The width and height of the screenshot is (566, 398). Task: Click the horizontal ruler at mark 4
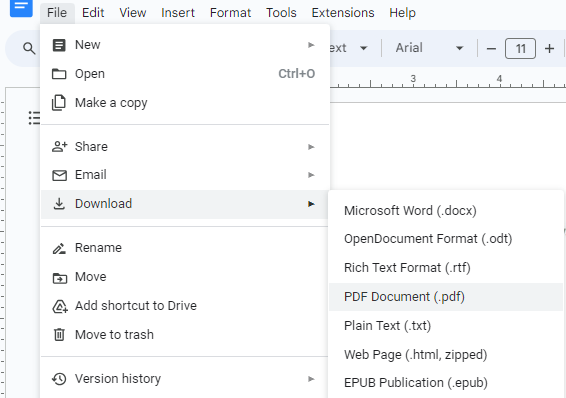pos(499,79)
